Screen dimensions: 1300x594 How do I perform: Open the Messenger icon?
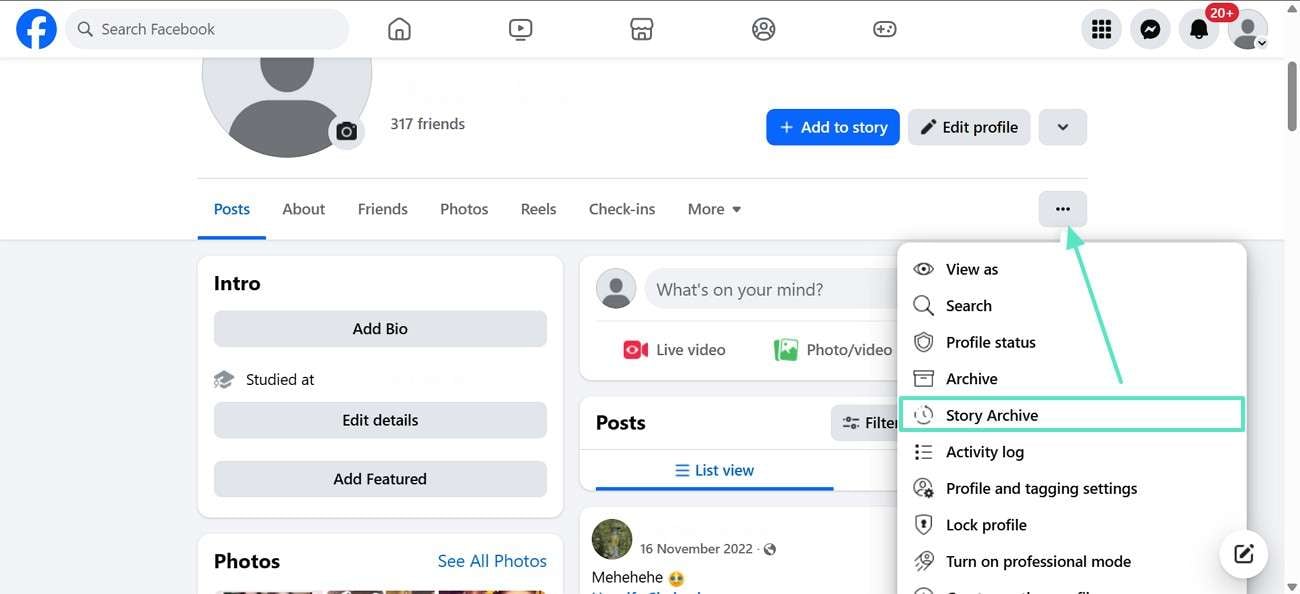tap(1150, 30)
